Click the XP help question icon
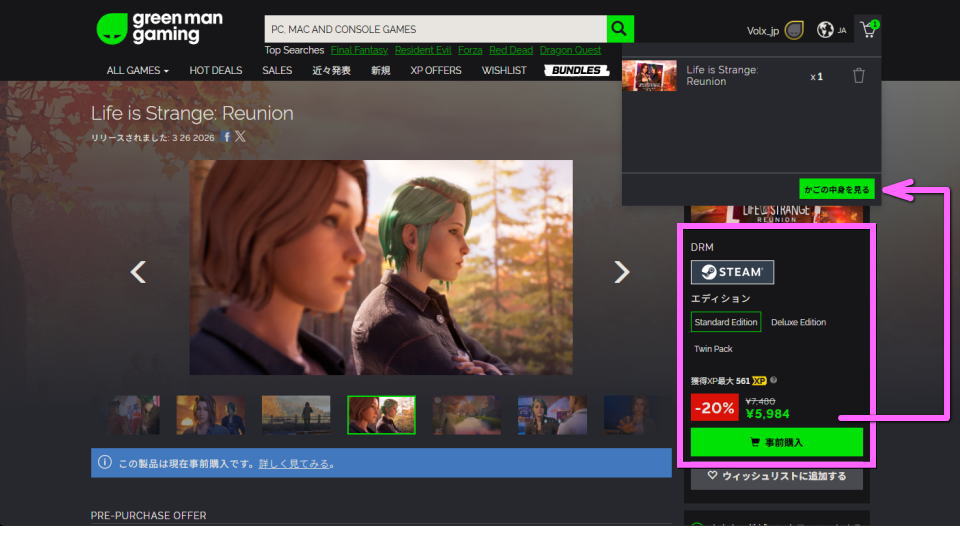This screenshot has height=540, width=960. pyautogui.click(x=774, y=380)
